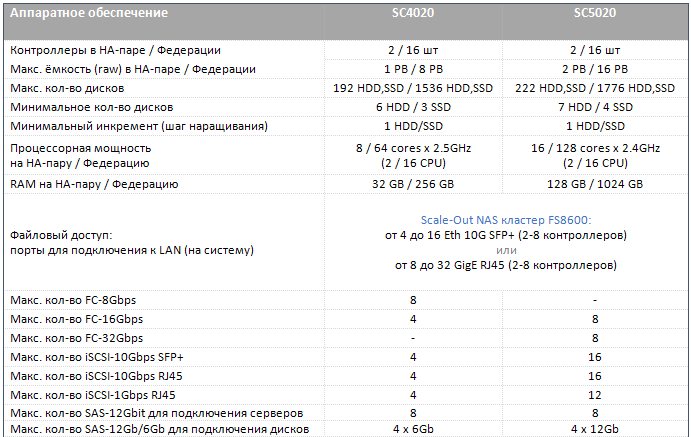Select '222 HDD,SSD / 1776 HDD,SSD' cell
The image size is (691, 437).
(594, 88)
